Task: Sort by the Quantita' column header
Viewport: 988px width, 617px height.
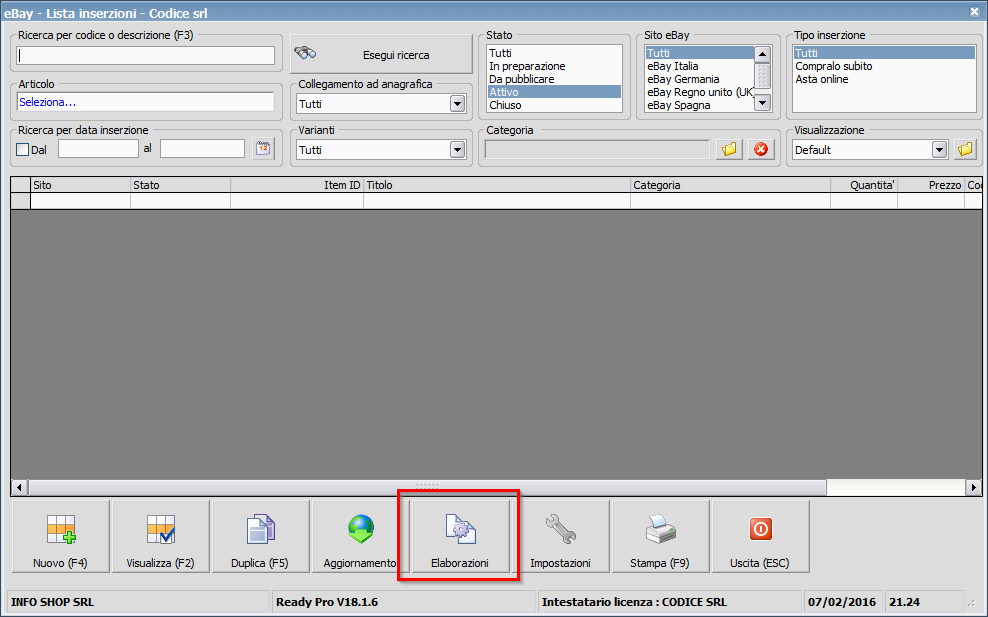Action: [x=864, y=185]
